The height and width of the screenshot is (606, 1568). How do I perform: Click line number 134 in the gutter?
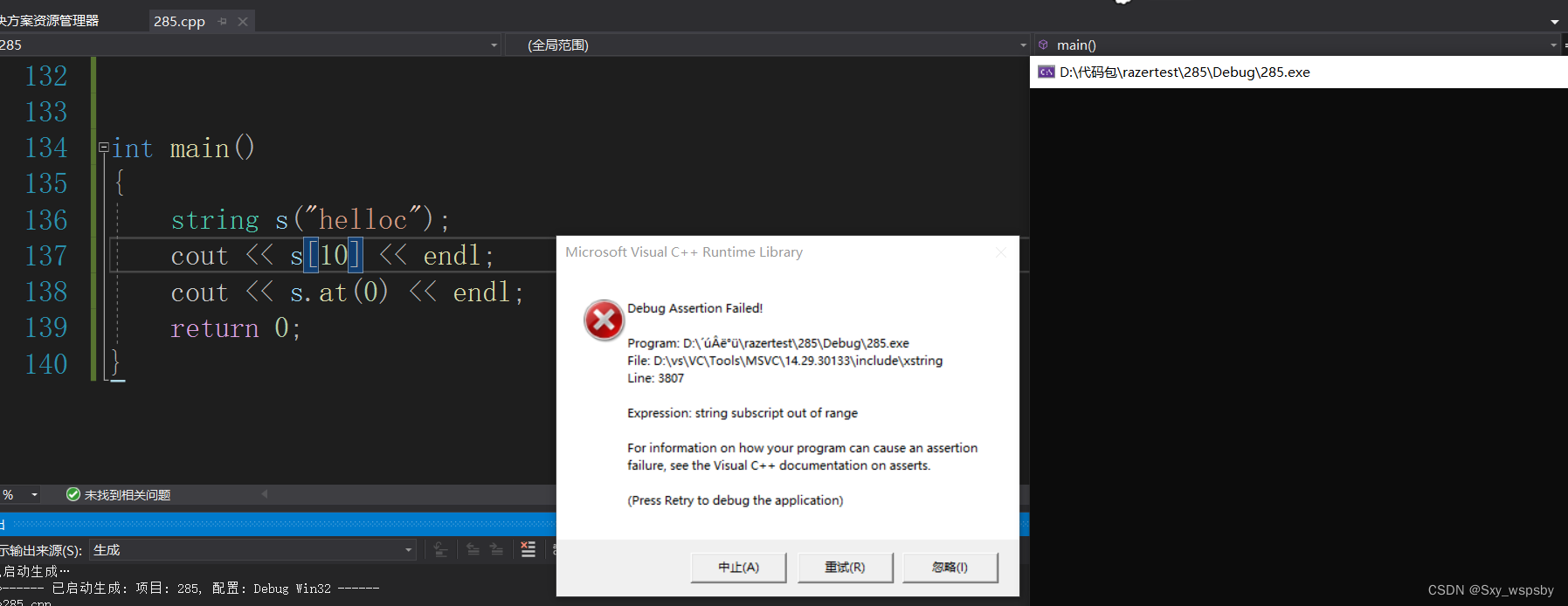point(45,148)
